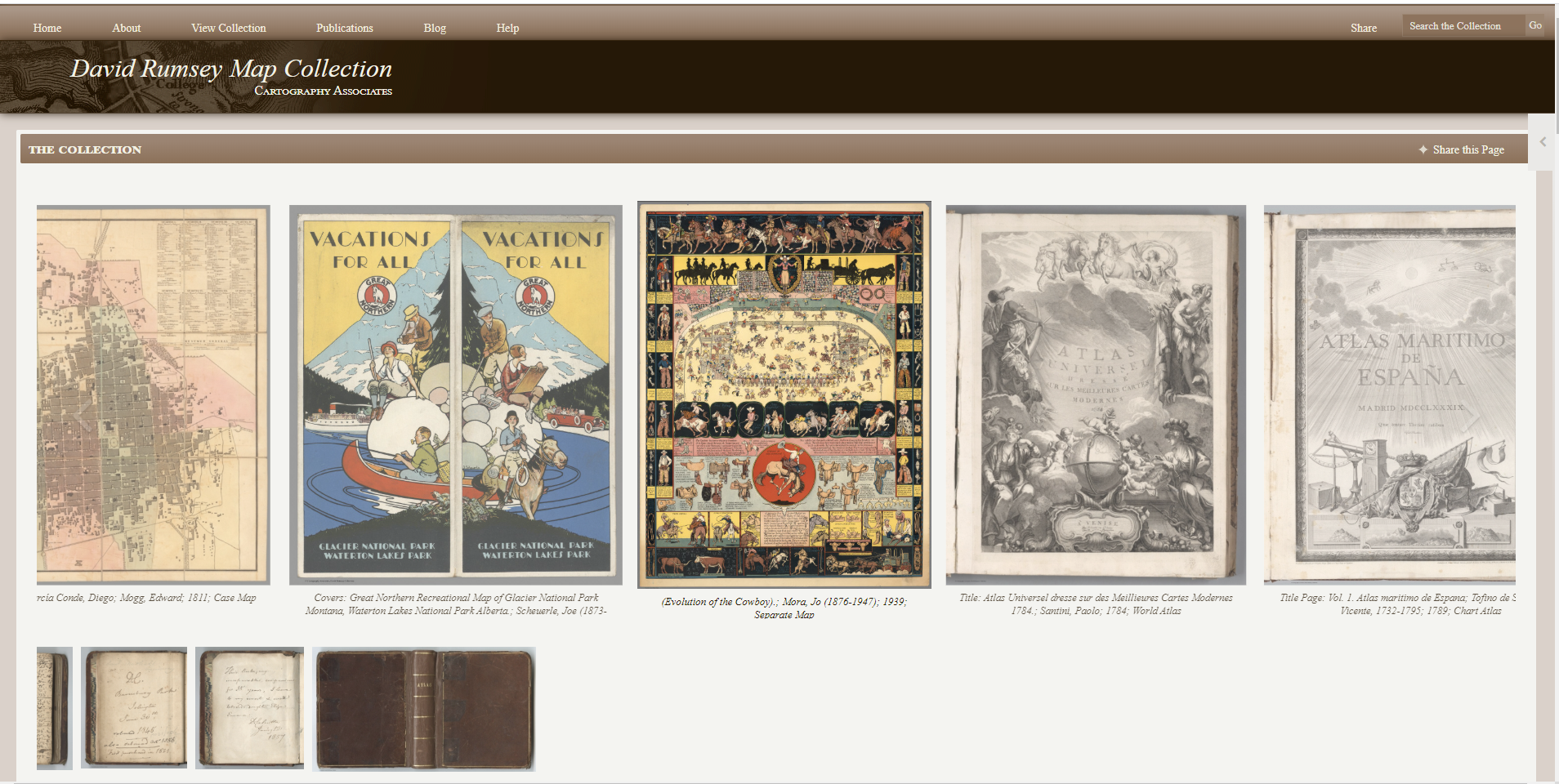
Task: Click the David Rumsey Map Collection title
Action: 231,69
